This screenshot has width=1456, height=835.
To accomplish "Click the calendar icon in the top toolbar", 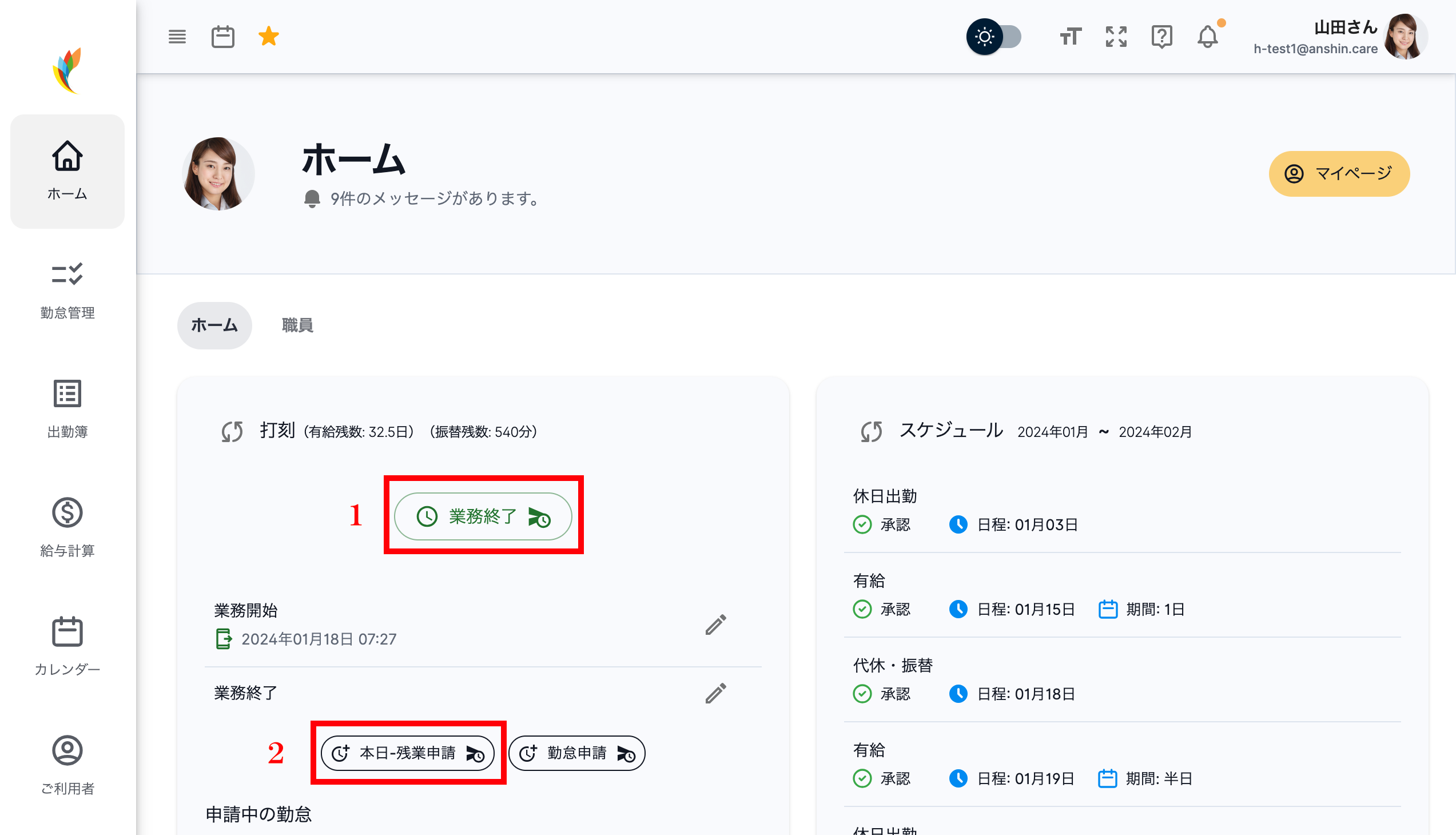I will pos(223,36).
